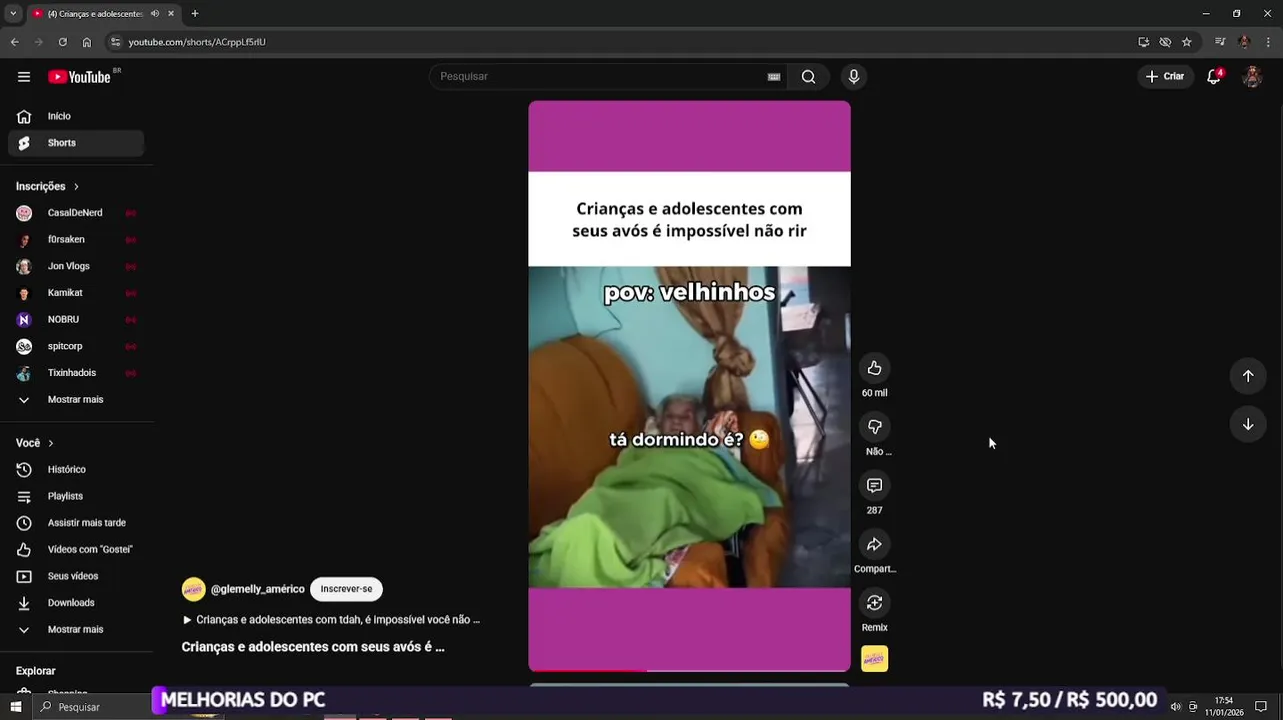The image size is (1283, 720).
Task: Open Histórico in the sidebar
Action: point(76,470)
